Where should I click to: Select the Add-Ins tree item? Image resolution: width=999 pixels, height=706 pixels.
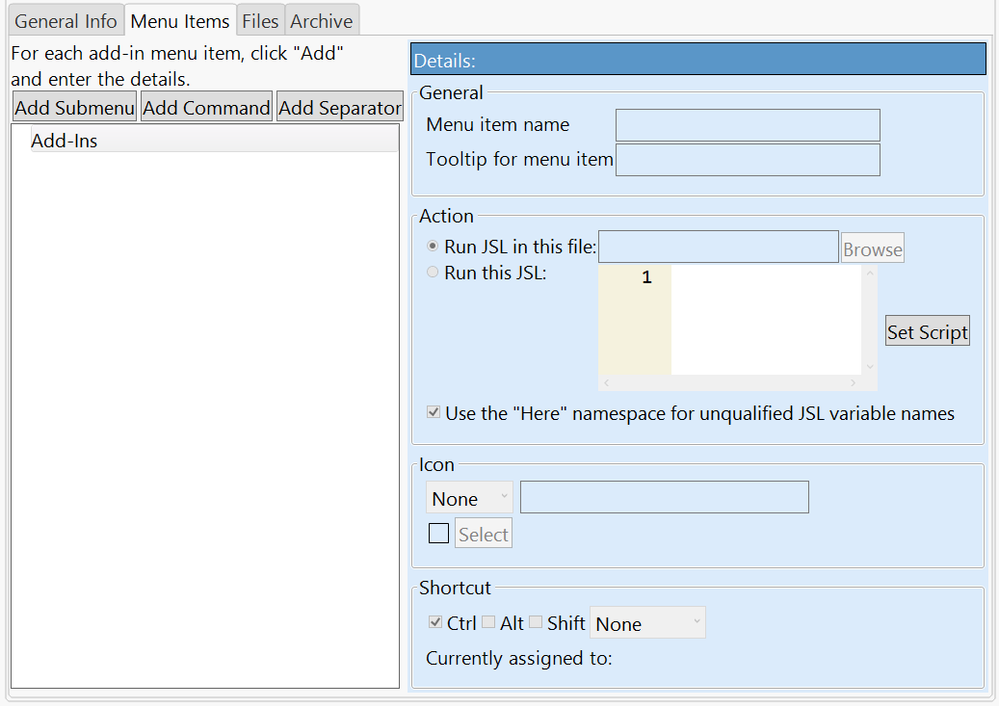click(x=65, y=141)
